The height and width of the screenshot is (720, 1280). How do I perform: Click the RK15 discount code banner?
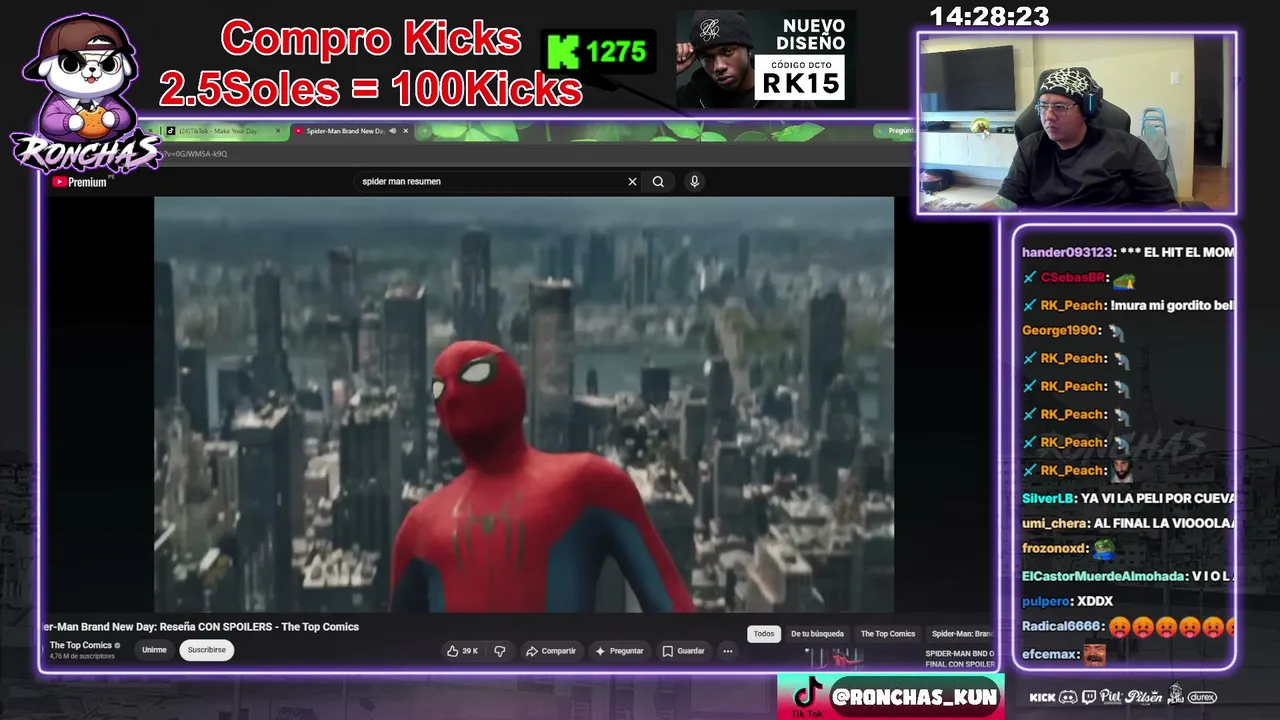click(765, 60)
